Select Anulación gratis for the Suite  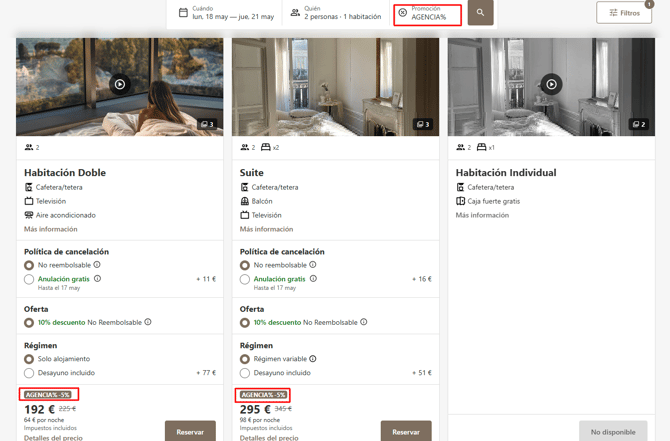point(245,279)
